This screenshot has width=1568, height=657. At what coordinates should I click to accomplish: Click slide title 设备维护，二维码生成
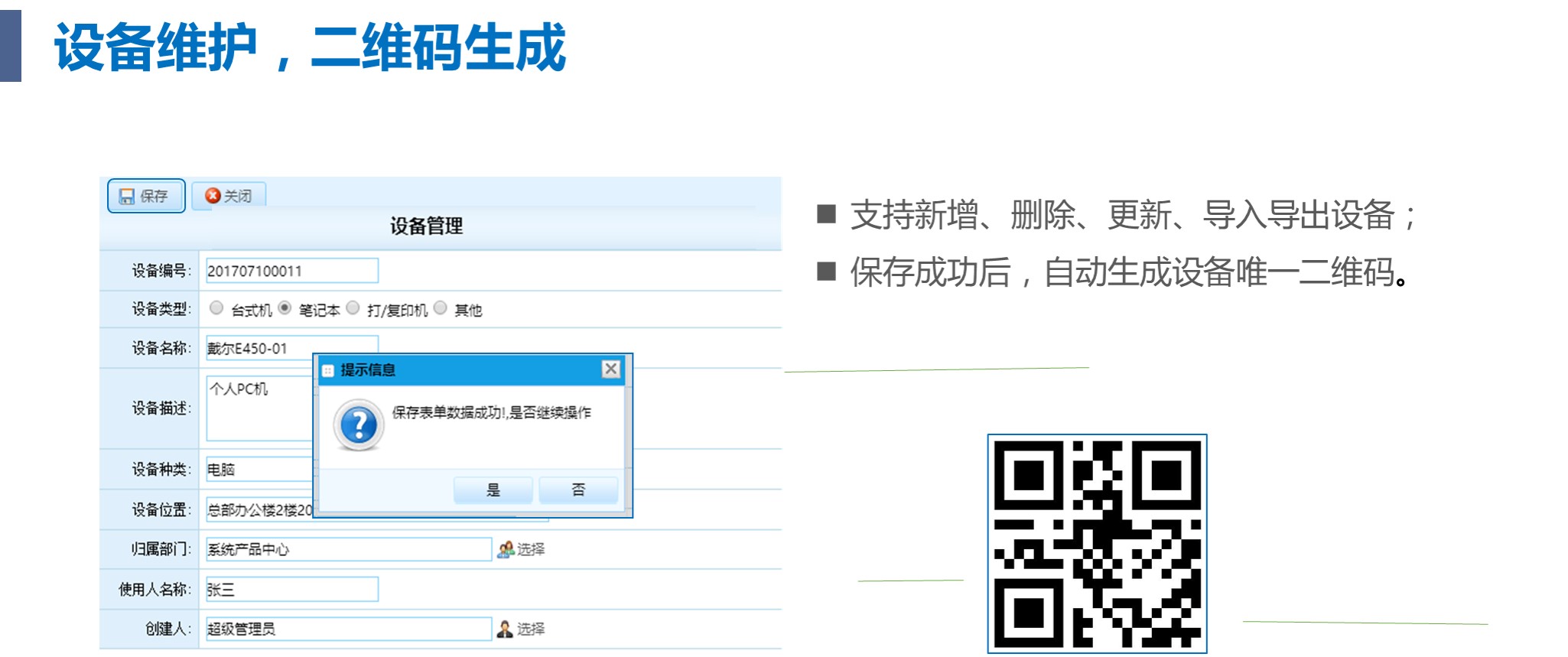pos(310,47)
